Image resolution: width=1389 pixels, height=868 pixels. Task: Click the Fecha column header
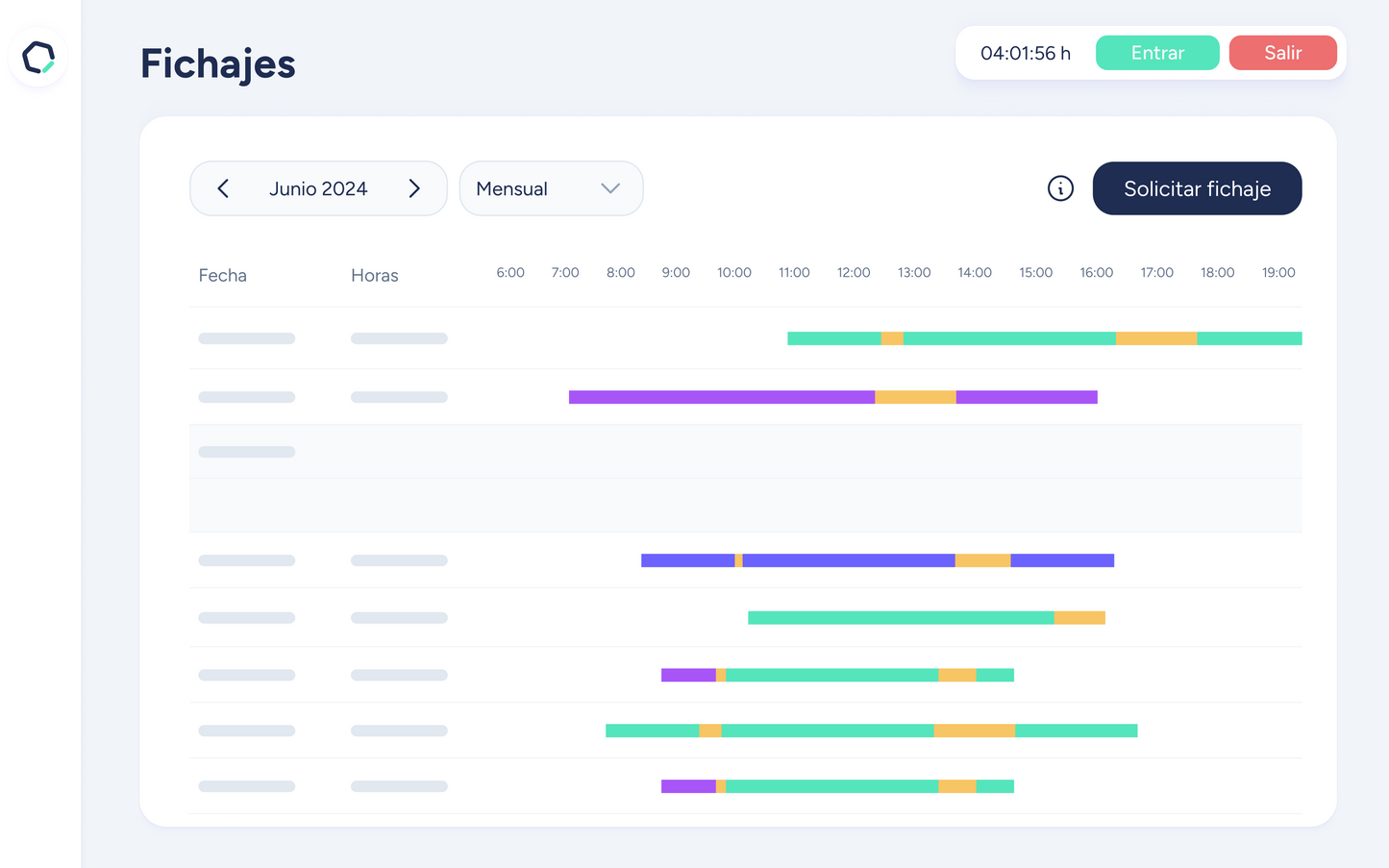point(222,276)
